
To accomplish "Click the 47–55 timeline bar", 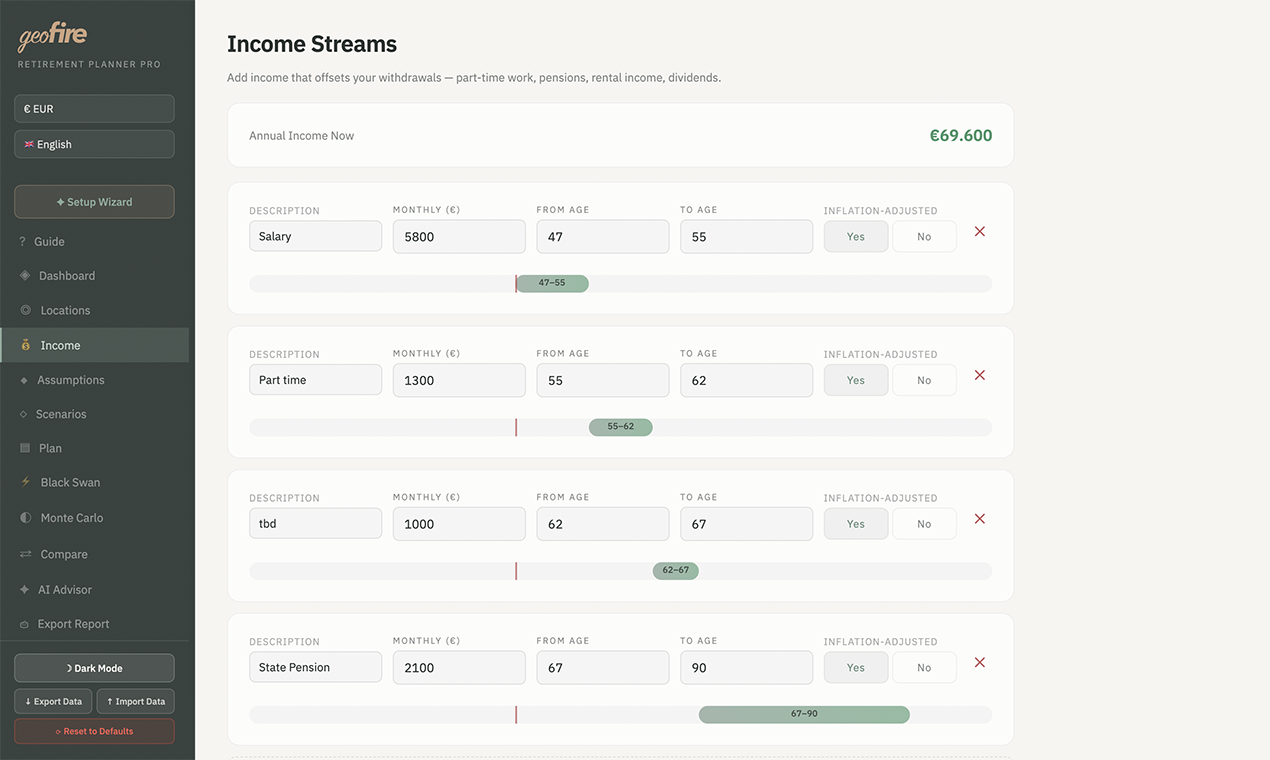I will [552, 283].
